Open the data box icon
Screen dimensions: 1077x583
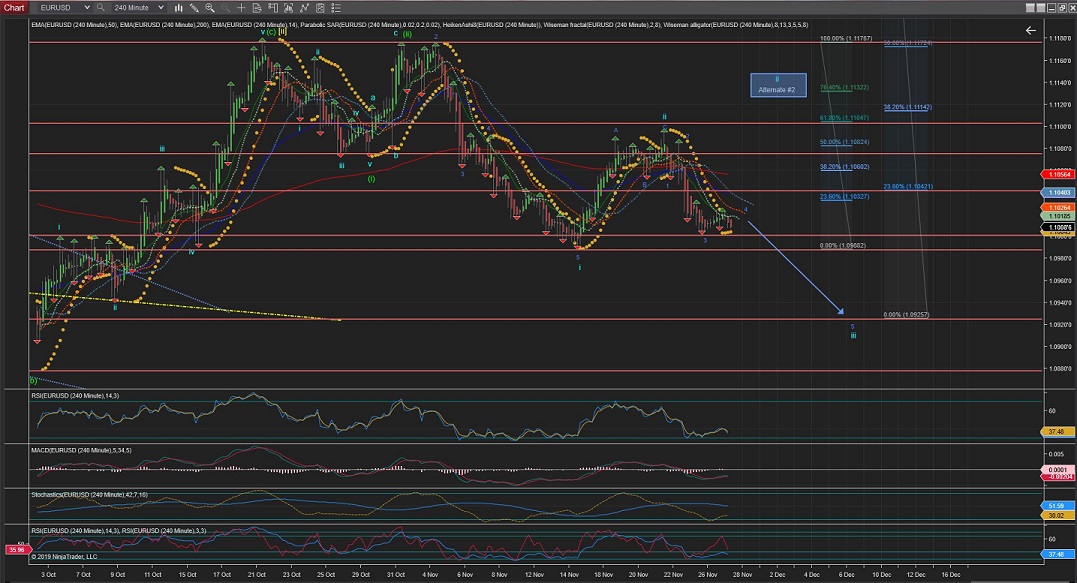coord(256,7)
